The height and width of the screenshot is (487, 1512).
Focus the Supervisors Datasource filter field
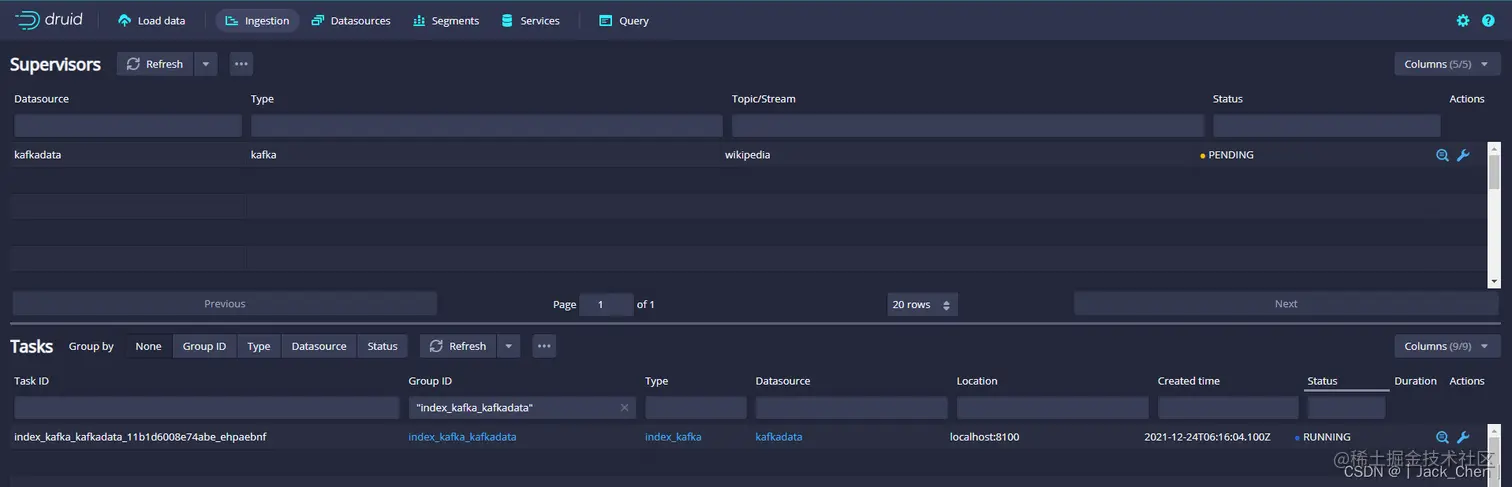coord(128,125)
